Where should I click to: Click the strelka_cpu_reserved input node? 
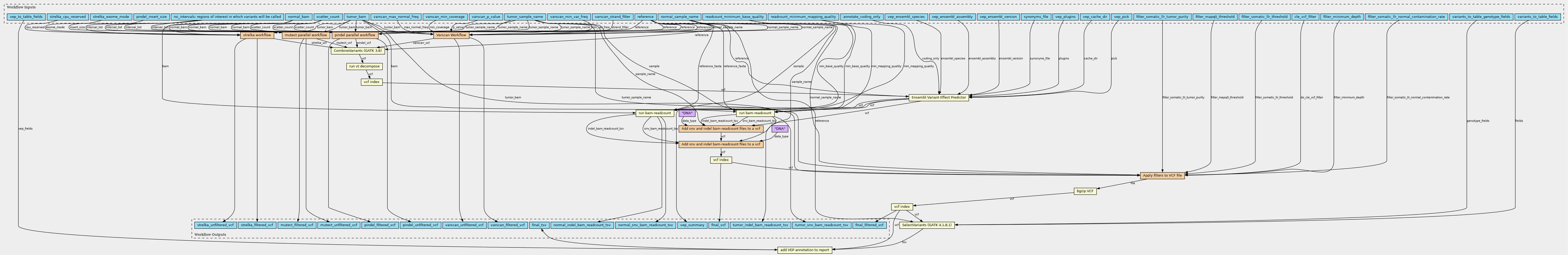[68, 17]
